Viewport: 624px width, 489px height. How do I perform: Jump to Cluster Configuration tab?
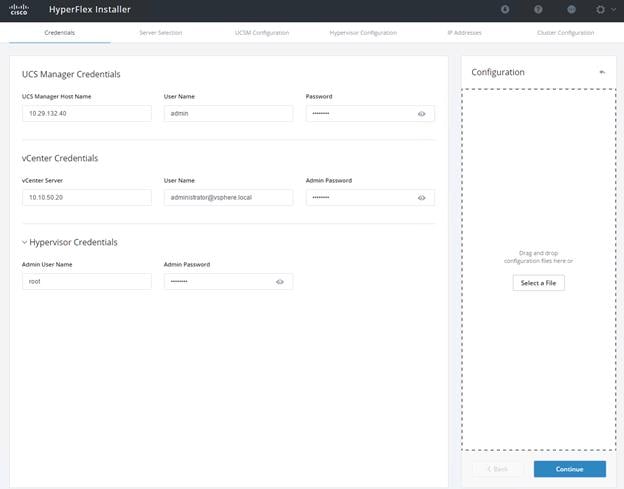[566, 33]
